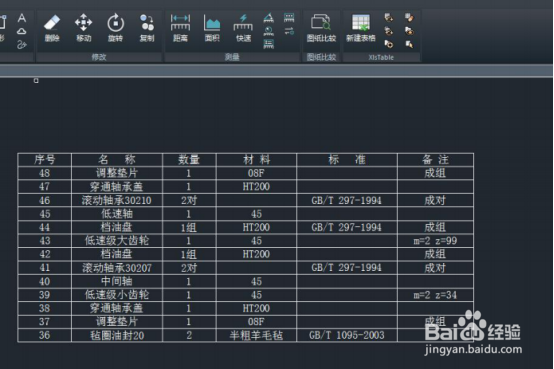
Task: Click the 滚动轴承30207 cell
Action: click(x=117, y=268)
